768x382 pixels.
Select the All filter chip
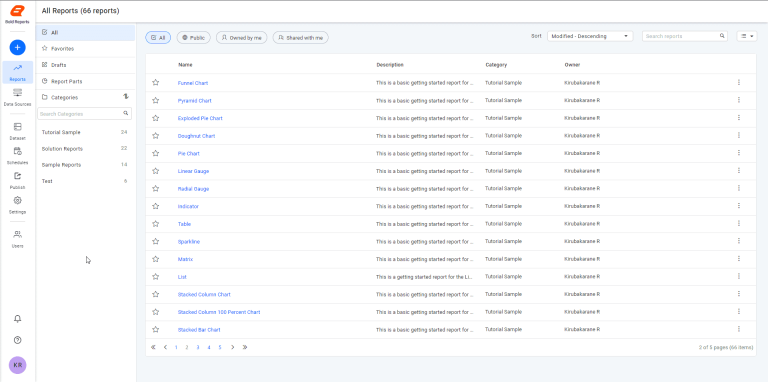[x=158, y=38]
